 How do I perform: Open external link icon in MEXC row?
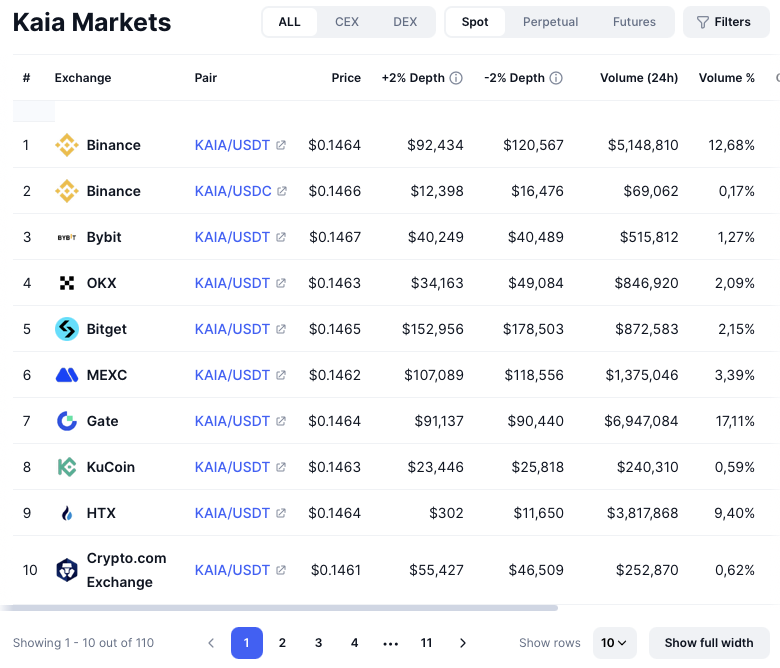pos(281,375)
